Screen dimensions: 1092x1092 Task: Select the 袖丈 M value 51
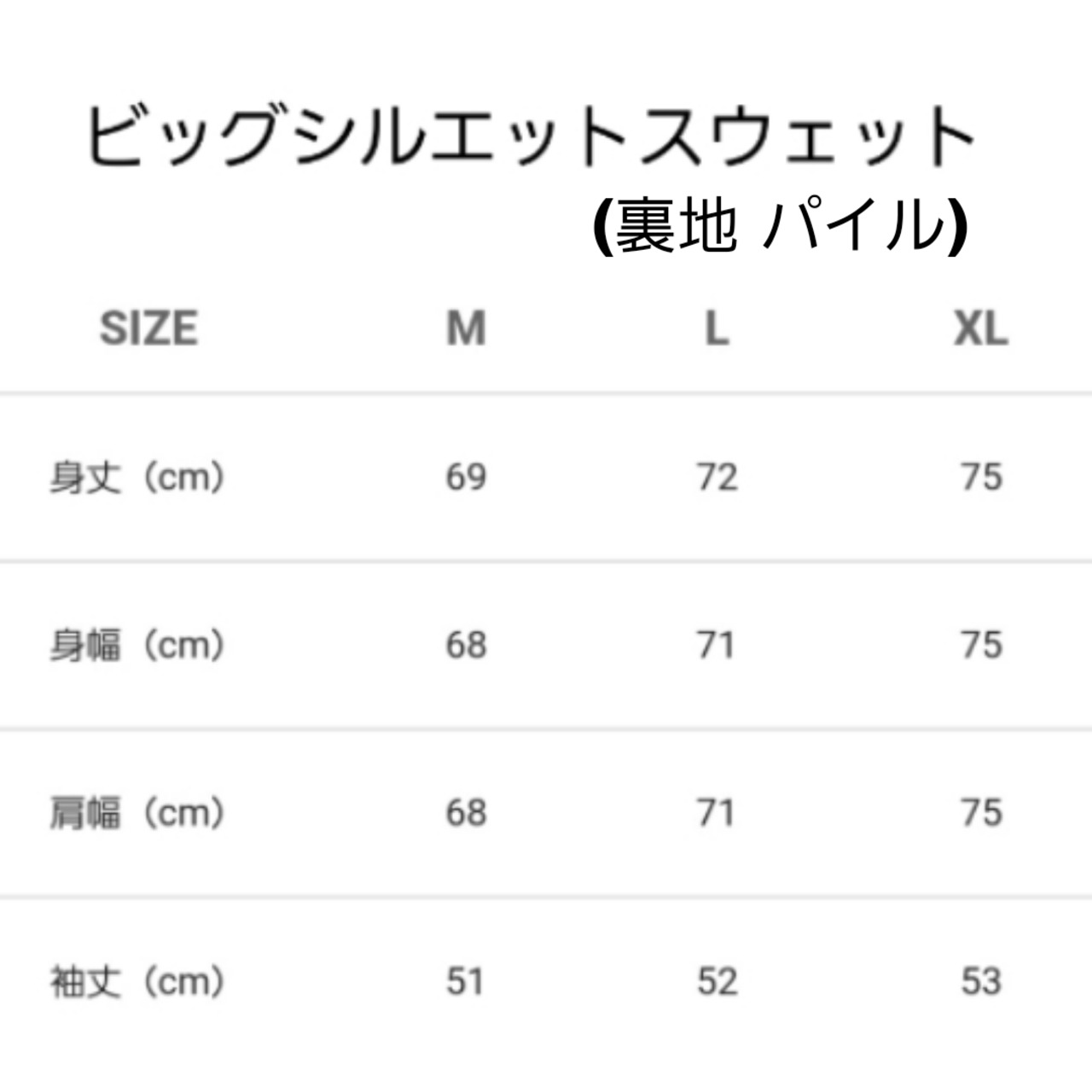465,982
